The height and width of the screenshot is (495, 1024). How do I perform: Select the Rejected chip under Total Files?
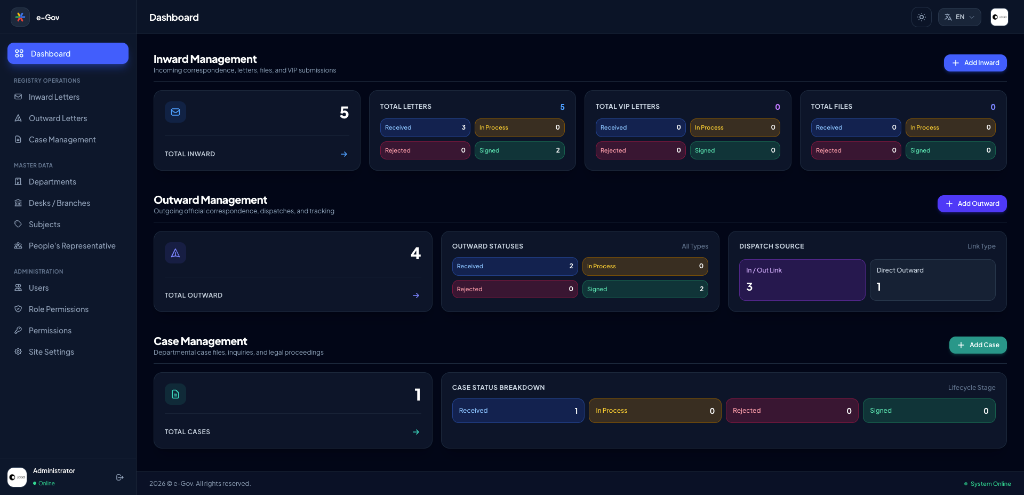pos(856,150)
